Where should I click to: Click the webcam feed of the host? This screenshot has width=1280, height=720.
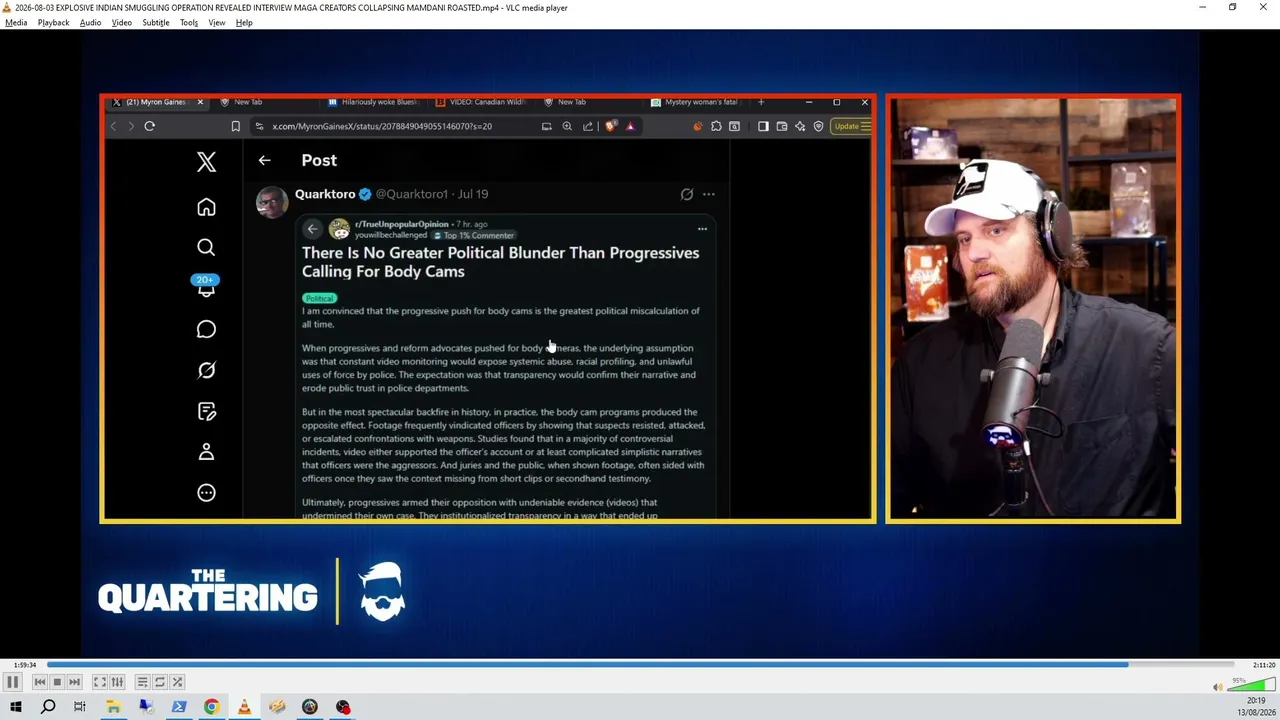click(x=1033, y=308)
